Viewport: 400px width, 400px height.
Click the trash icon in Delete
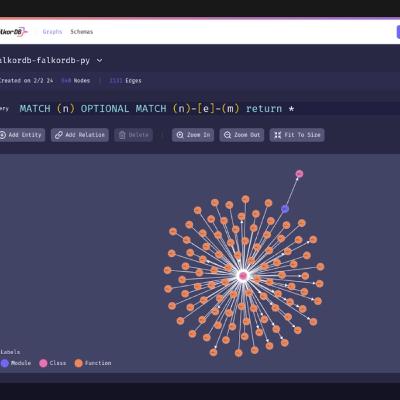(122, 135)
